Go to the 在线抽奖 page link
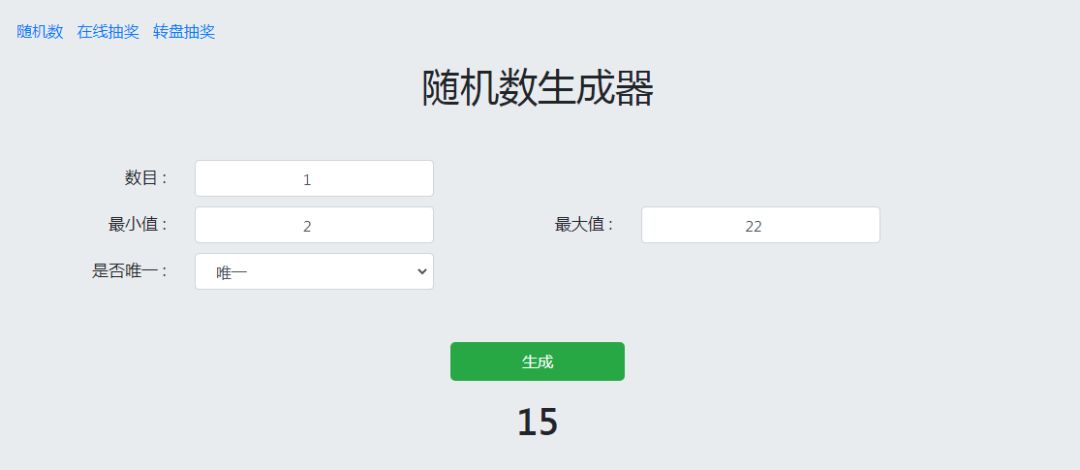1080x470 pixels. pyautogui.click(x=108, y=32)
